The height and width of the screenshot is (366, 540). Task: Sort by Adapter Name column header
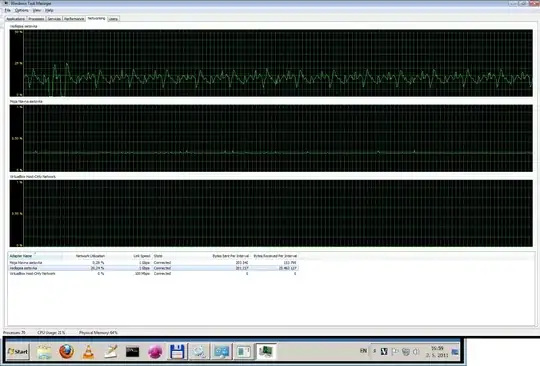click(x=35, y=256)
